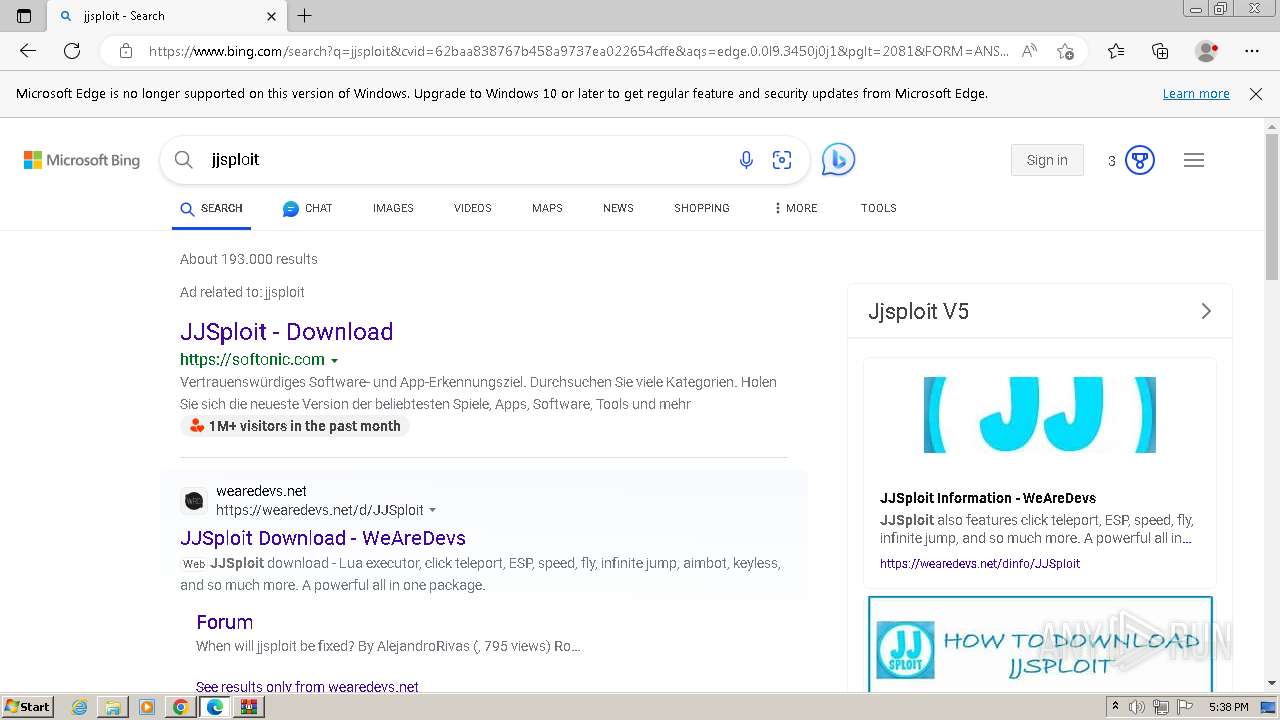Click the taskbar clock showing 5:38 PM
The image size is (1280, 720).
[x=1228, y=707]
